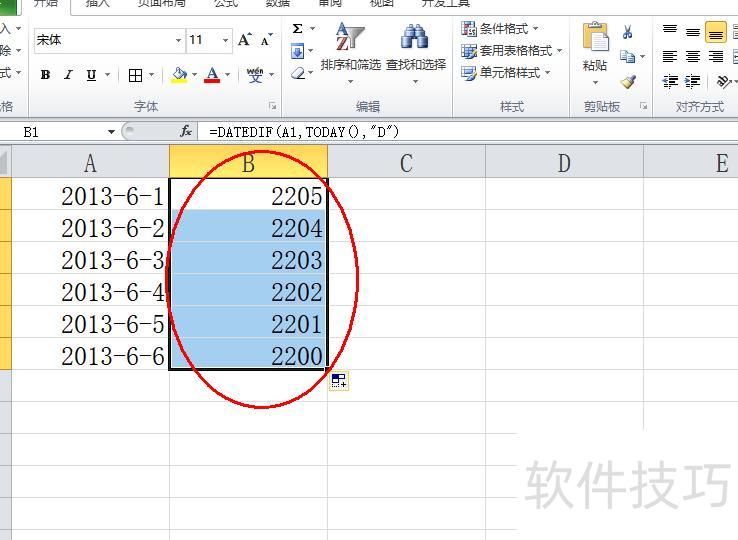
Task: Align text right
Action: click(716, 57)
